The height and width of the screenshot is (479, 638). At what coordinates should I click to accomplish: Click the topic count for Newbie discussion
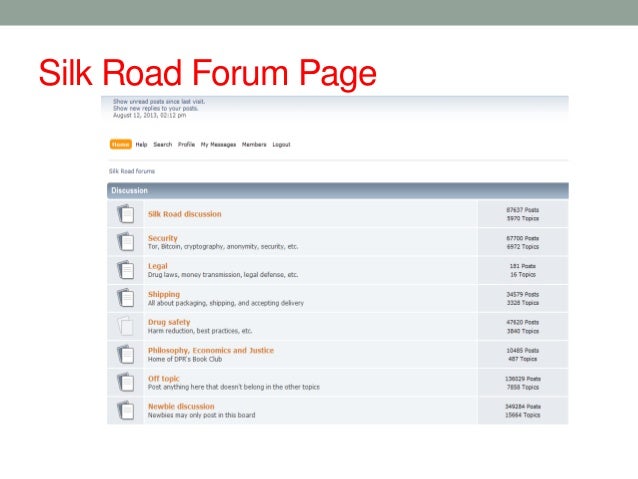pos(523,415)
